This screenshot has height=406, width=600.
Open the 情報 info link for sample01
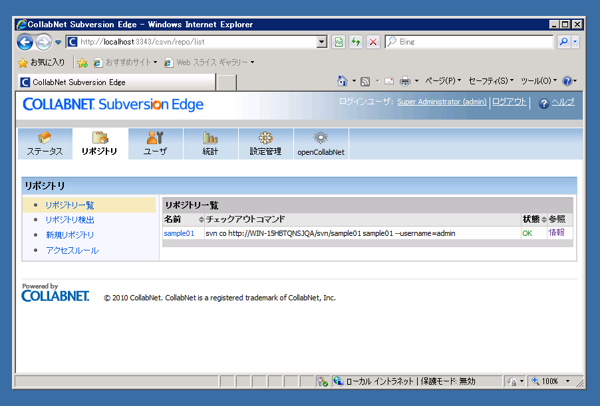click(556, 233)
